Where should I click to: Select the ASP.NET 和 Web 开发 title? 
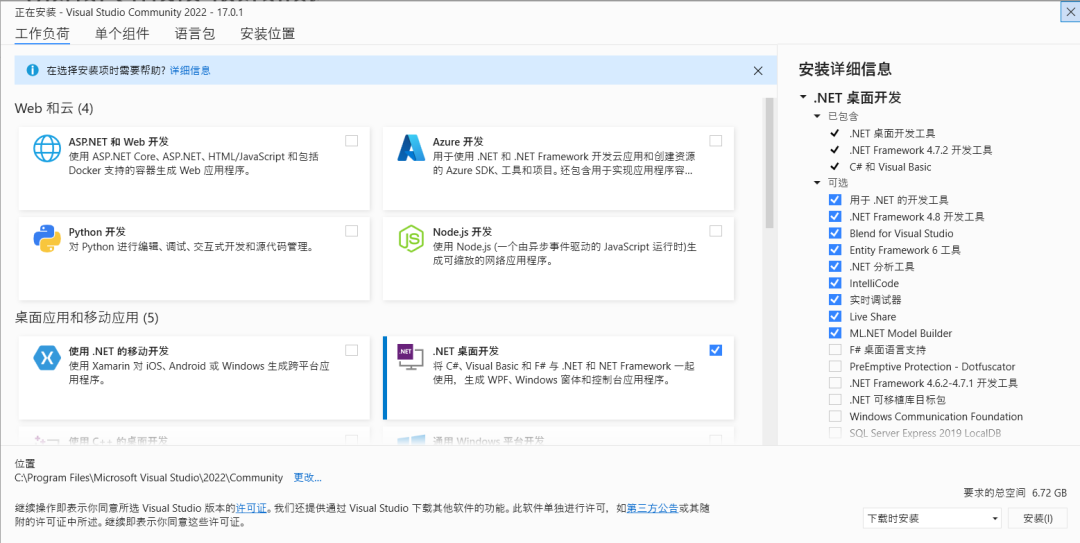point(118,141)
